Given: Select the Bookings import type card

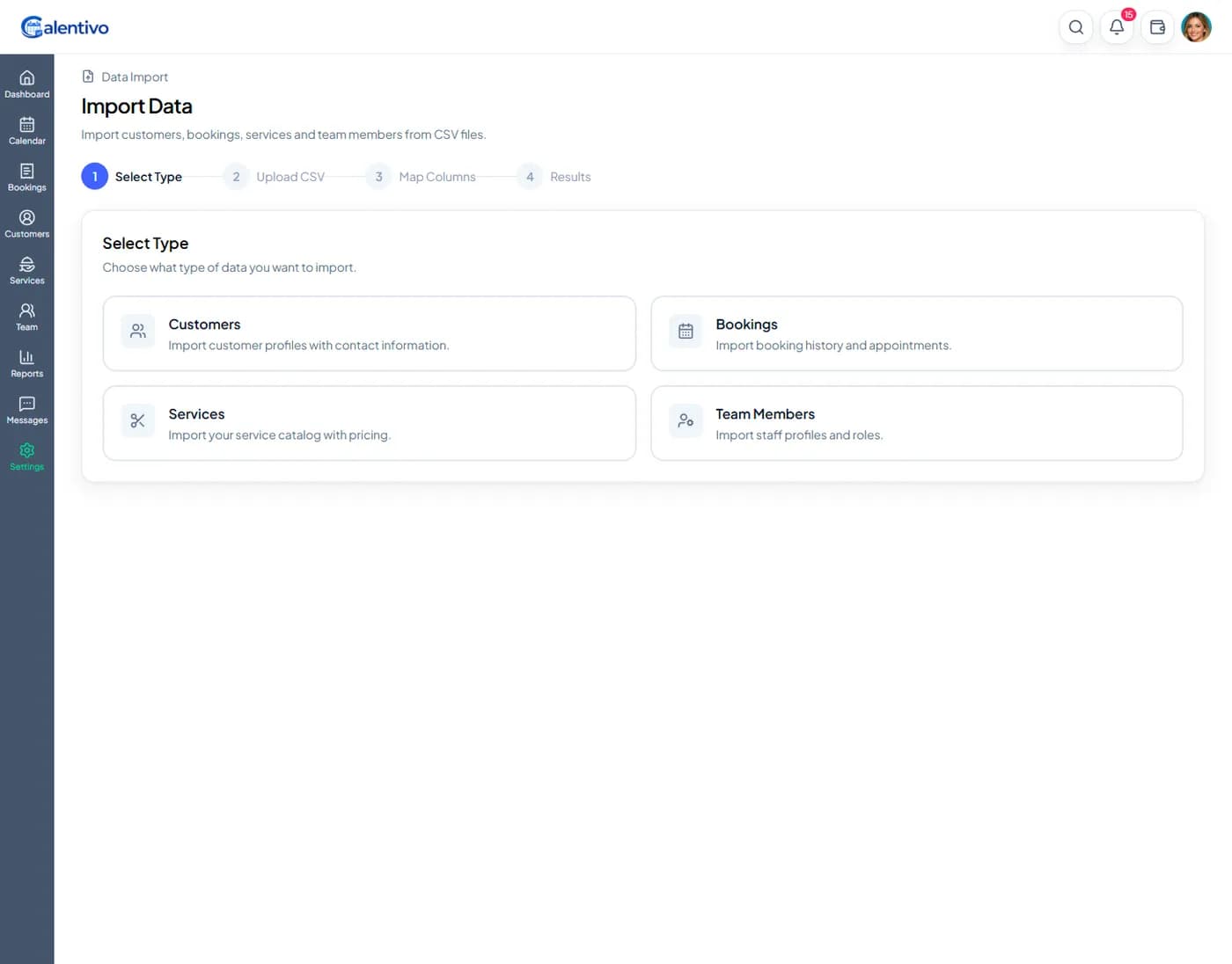Looking at the screenshot, I should tap(916, 333).
